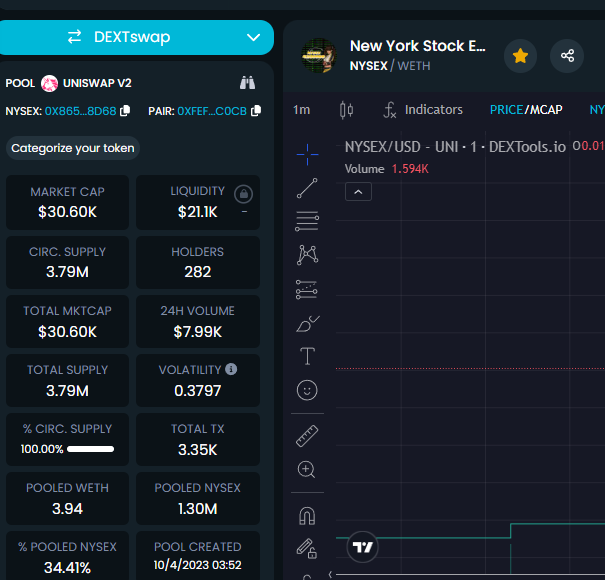Click the Total Mktcap $30.60K card
The width and height of the screenshot is (605, 580).
coord(68,321)
